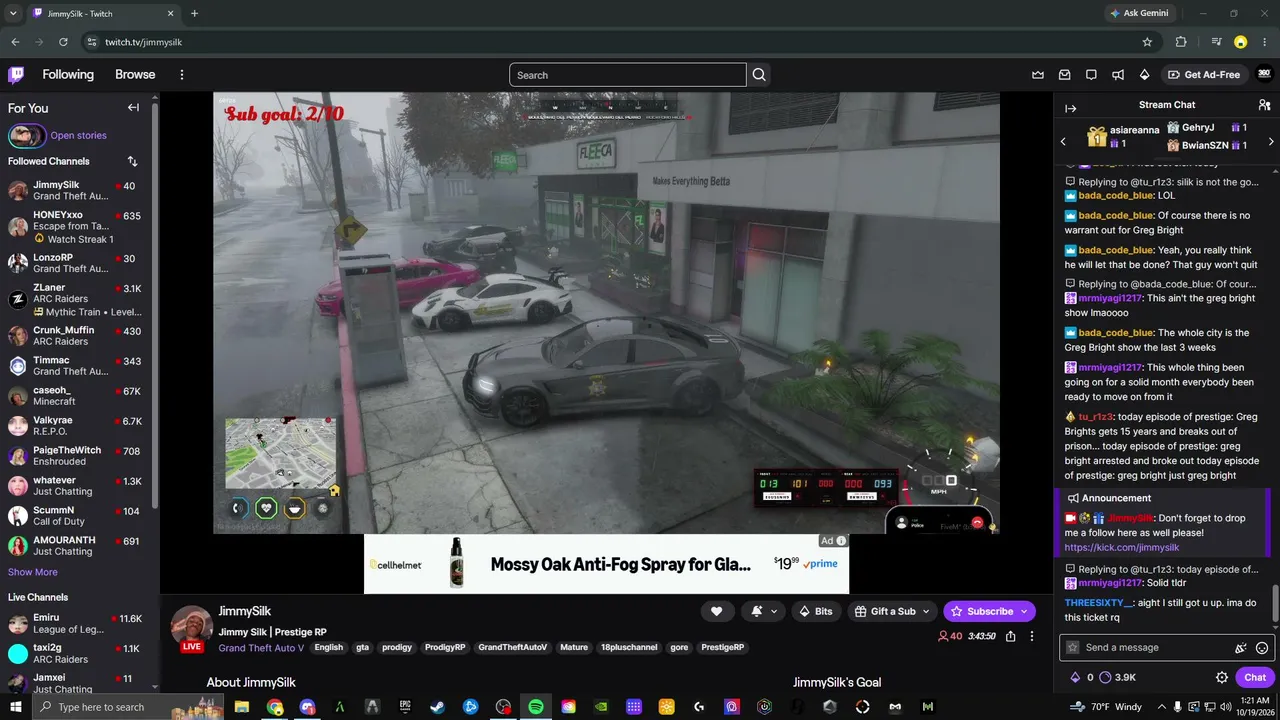
Task: Click the search magnifier button
Action: pos(759,75)
